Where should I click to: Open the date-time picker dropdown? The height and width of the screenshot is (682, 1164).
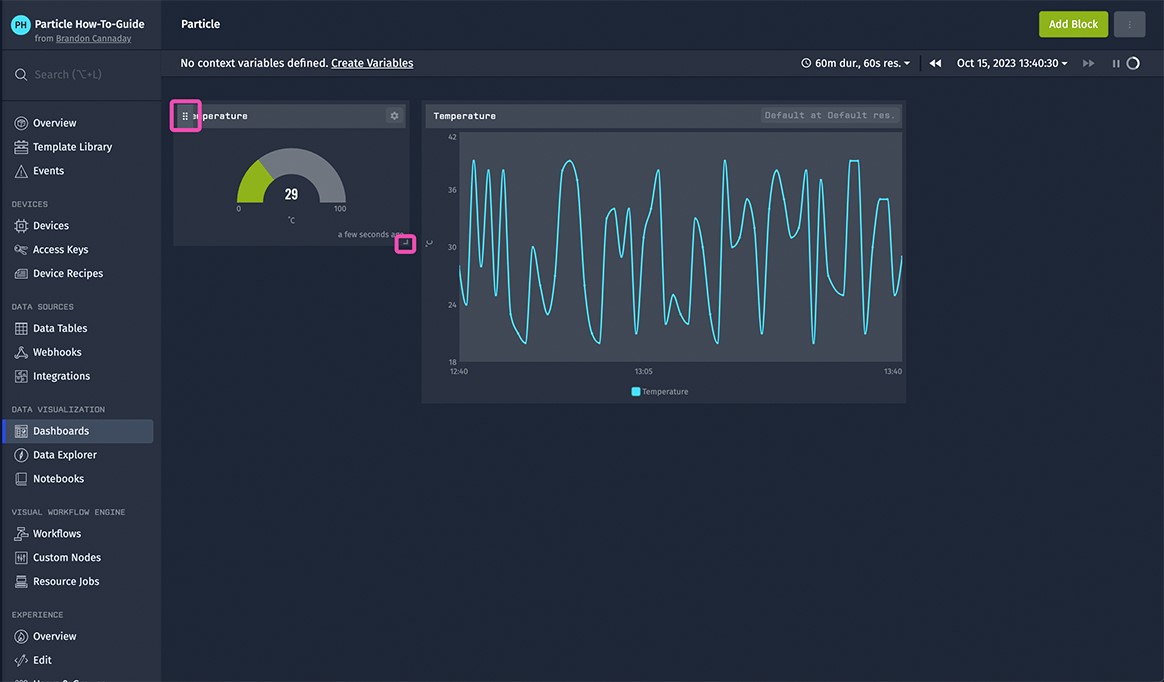tap(1012, 63)
